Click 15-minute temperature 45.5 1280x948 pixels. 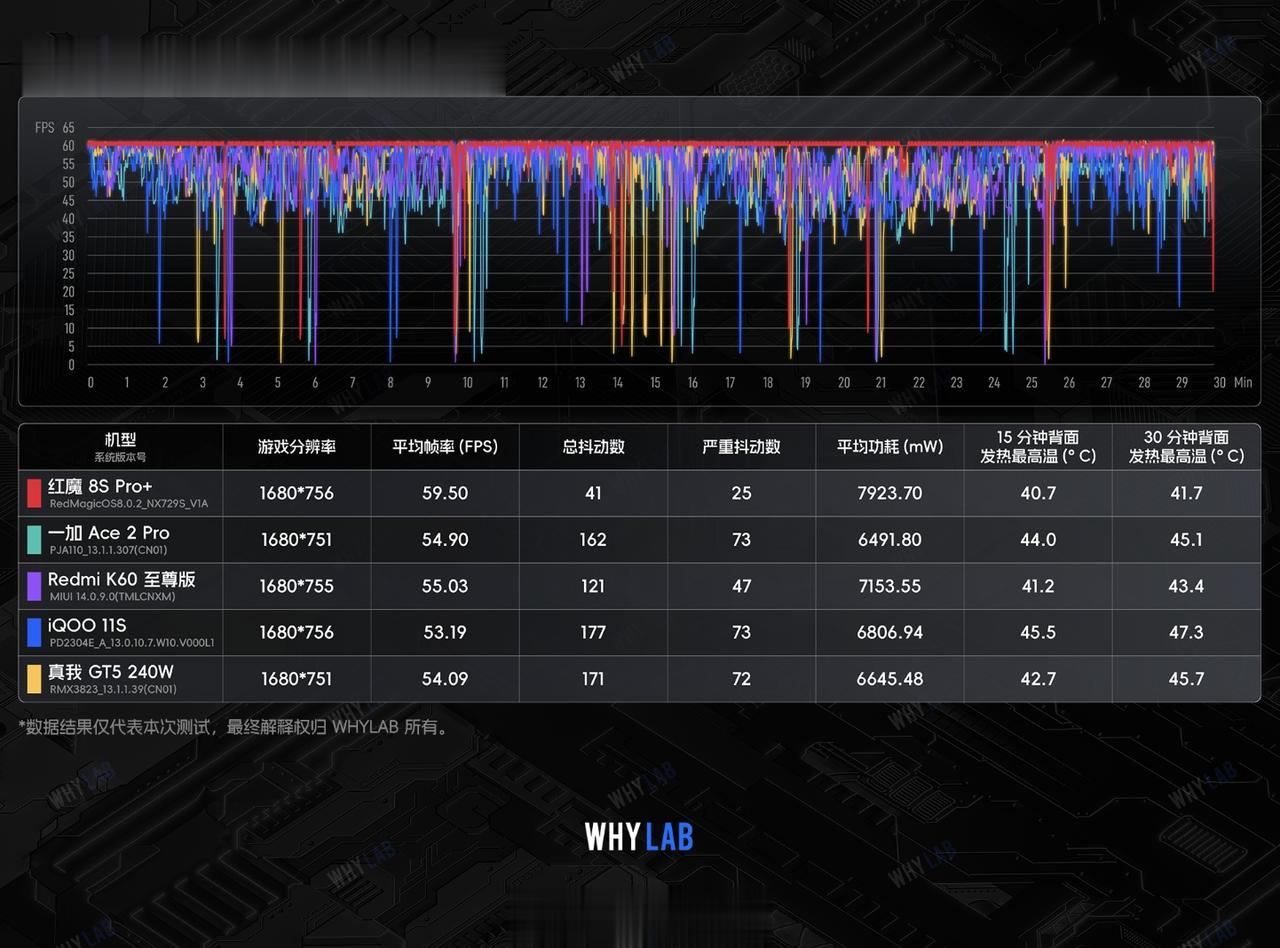(x=1038, y=632)
